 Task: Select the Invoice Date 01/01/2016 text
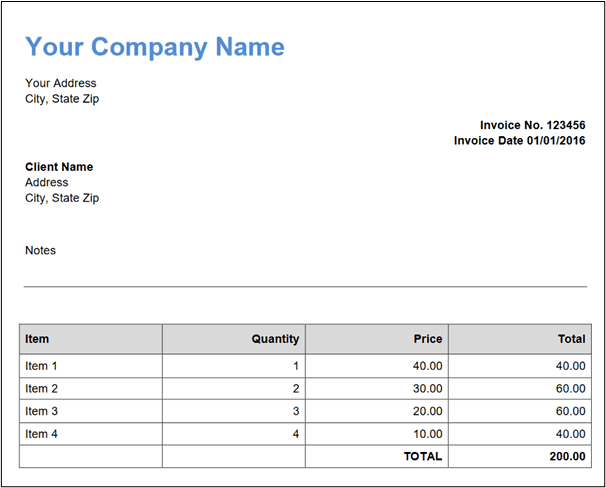[x=519, y=141]
